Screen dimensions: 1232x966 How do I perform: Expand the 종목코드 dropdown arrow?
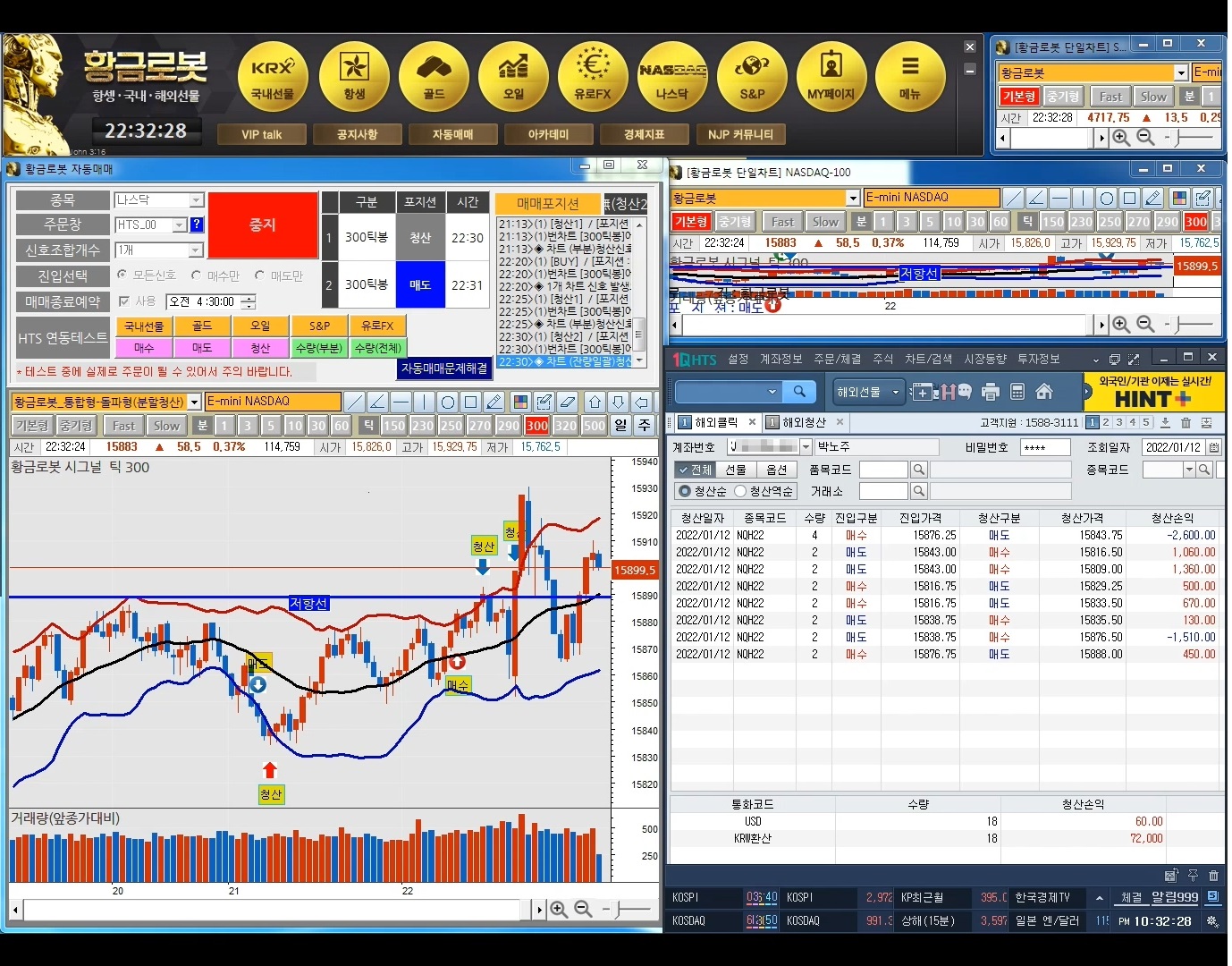1189,470
